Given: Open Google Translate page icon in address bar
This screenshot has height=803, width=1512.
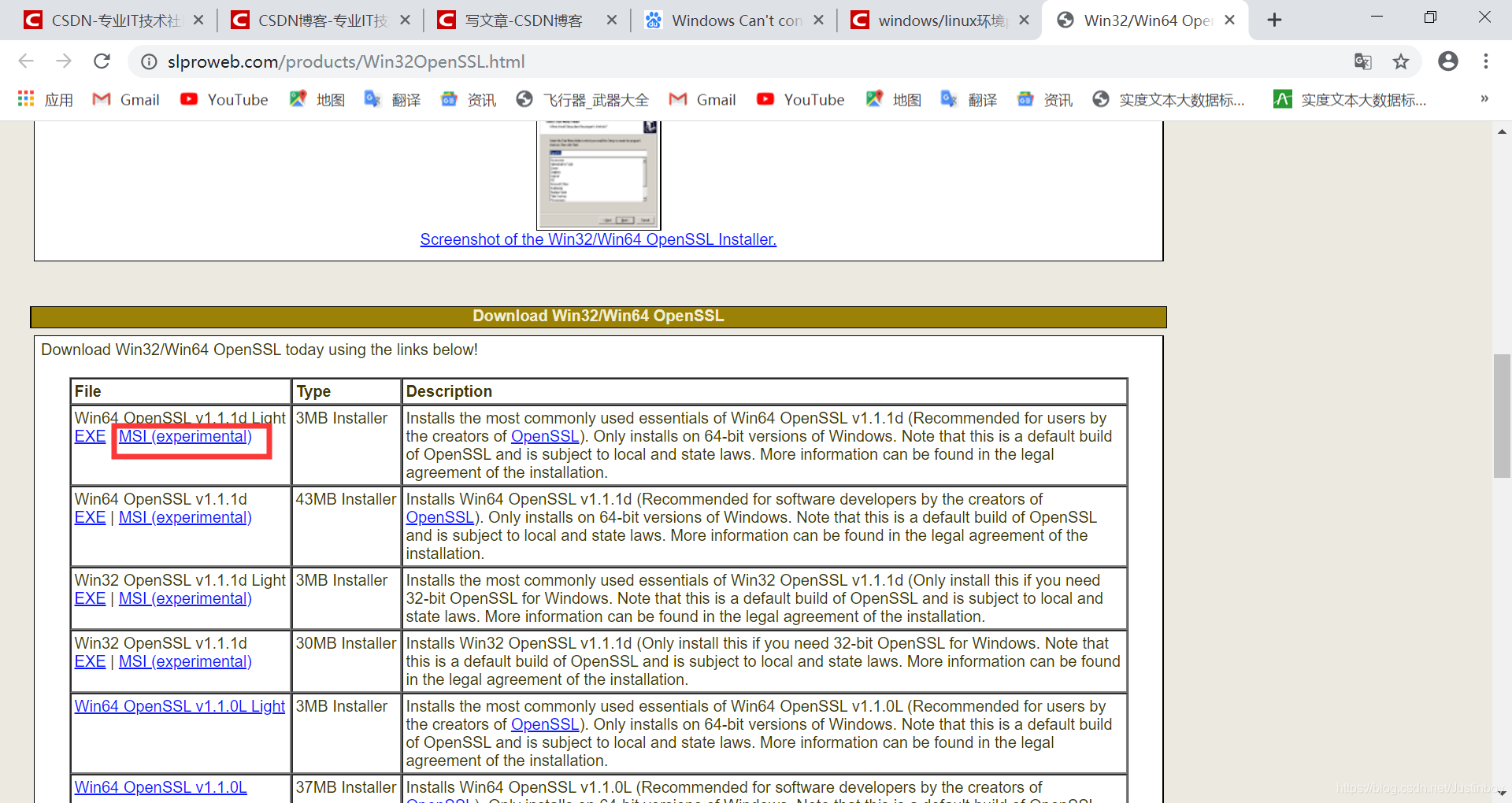Looking at the screenshot, I should (x=1362, y=61).
